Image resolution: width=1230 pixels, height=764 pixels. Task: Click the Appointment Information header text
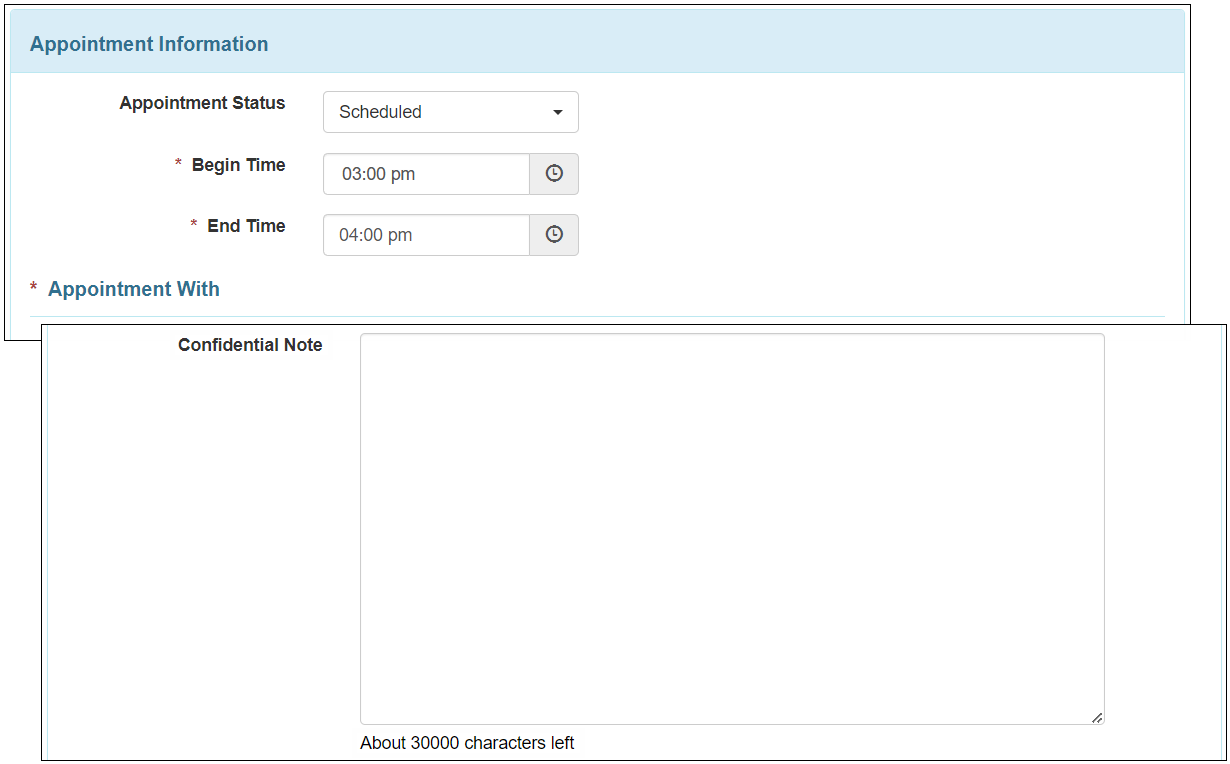coord(149,44)
